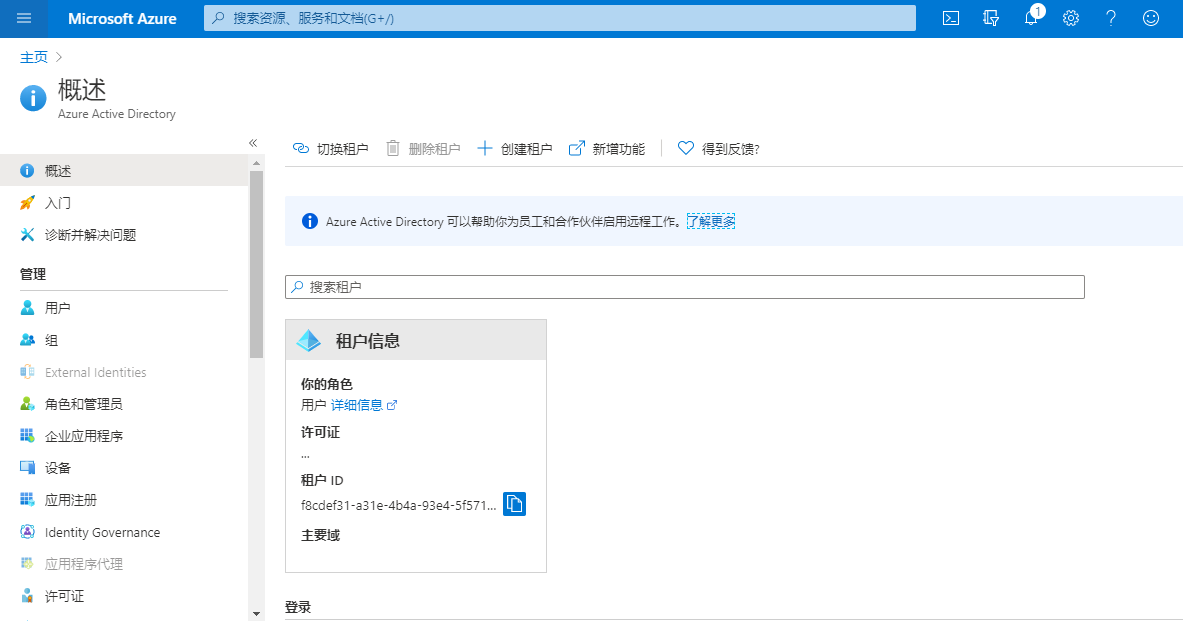
Task: Click the 你的角色 label
Action: (327, 384)
